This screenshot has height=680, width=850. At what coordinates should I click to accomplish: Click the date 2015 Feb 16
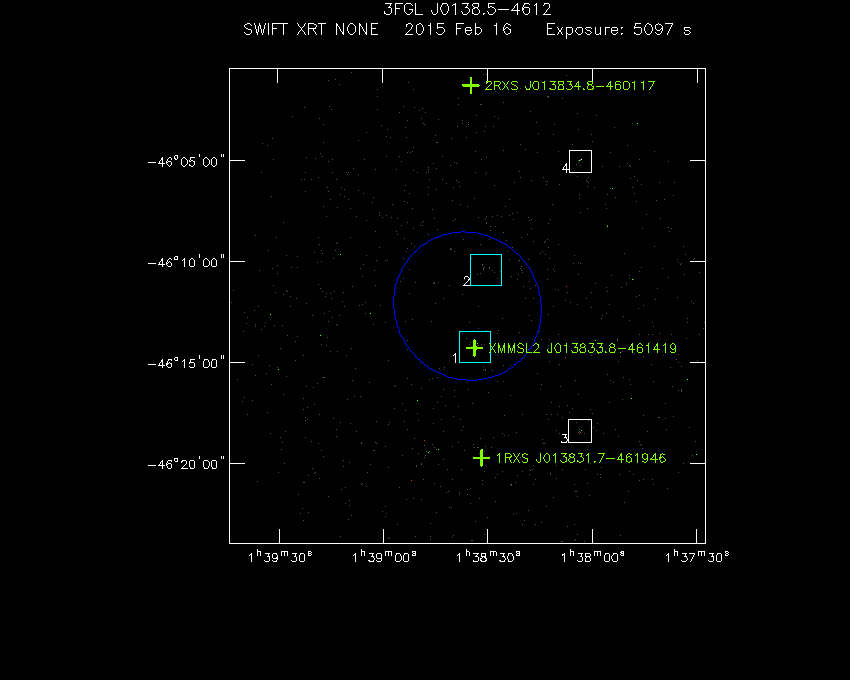458,29
